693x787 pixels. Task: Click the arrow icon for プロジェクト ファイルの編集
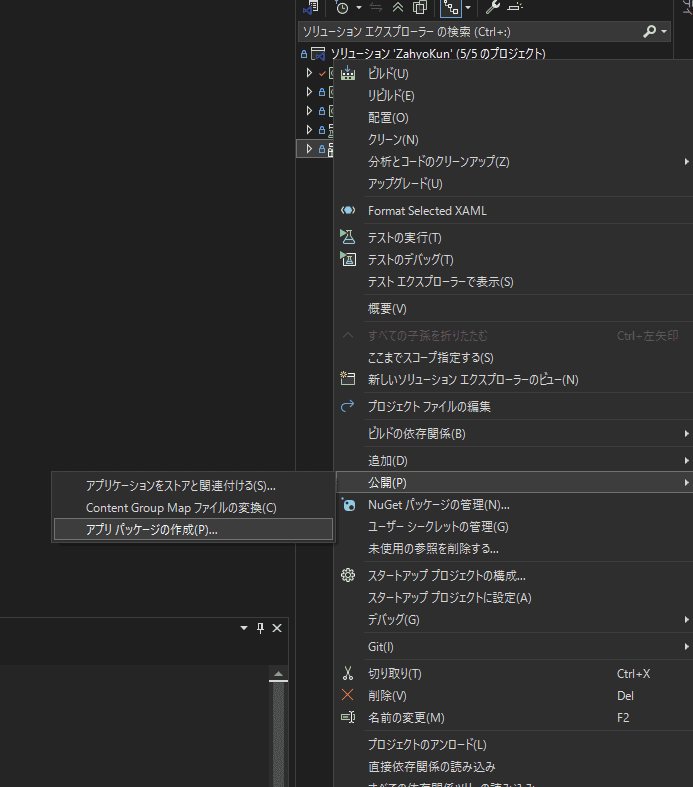tap(348, 406)
